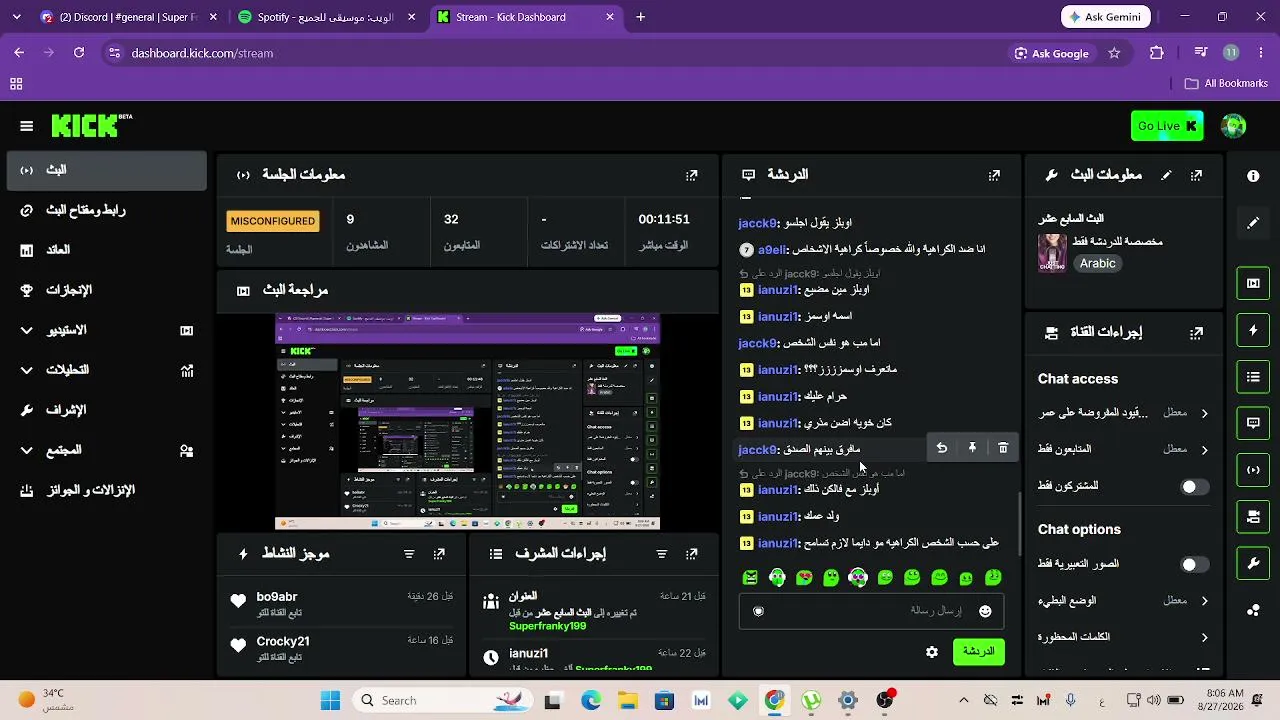Open the profile avatar menu in Kick header
The height and width of the screenshot is (720, 1280).
coord(1234,126)
